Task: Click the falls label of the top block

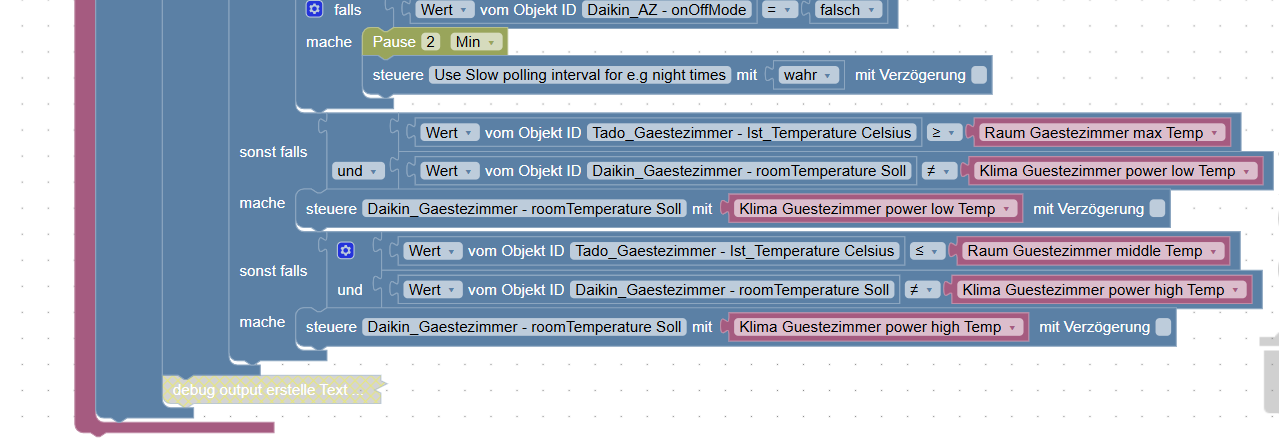Action: coord(348,9)
